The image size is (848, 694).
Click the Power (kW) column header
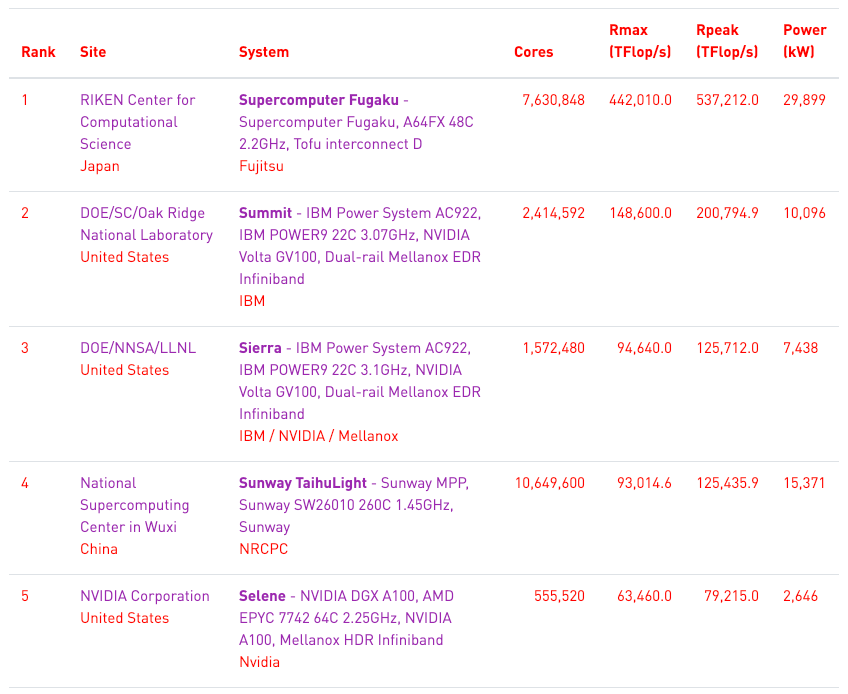[804, 41]
